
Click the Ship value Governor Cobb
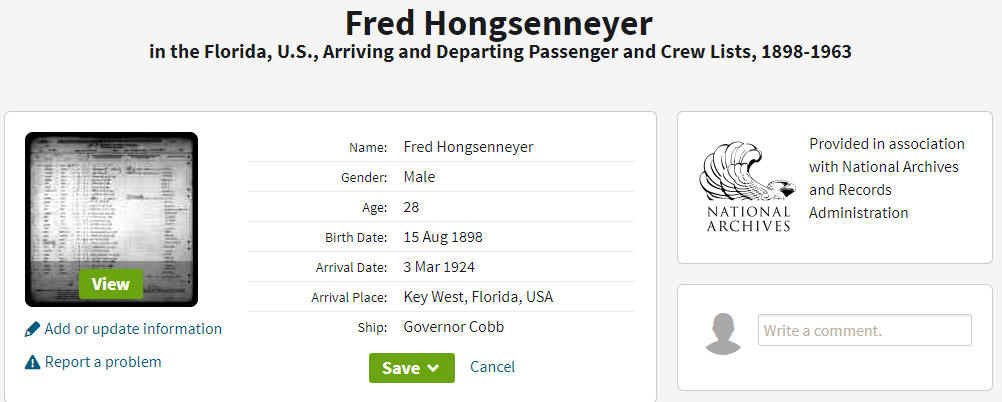tap(454, 327)
